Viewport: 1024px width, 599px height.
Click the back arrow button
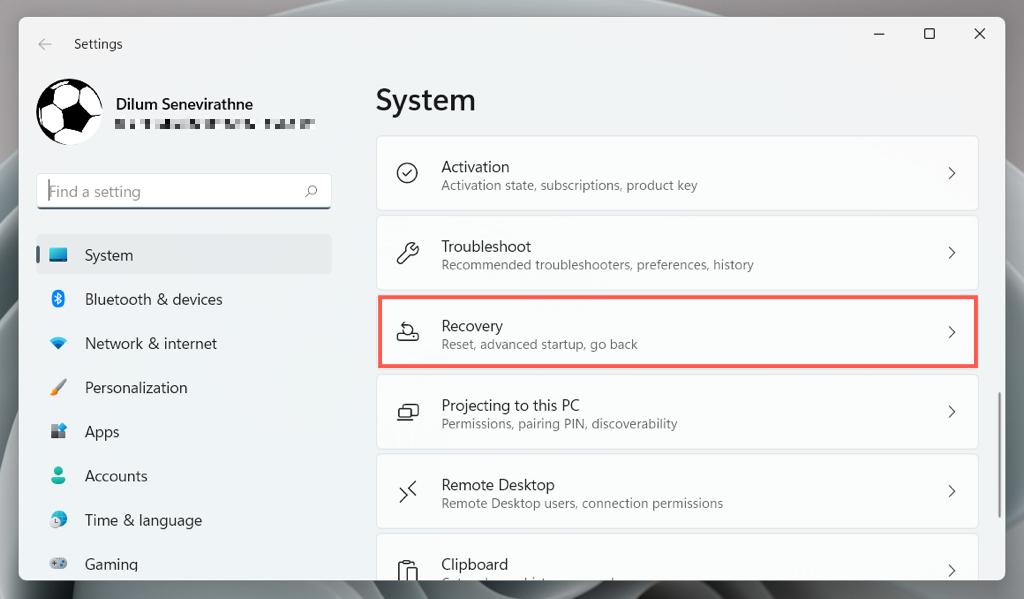[44, 44]
